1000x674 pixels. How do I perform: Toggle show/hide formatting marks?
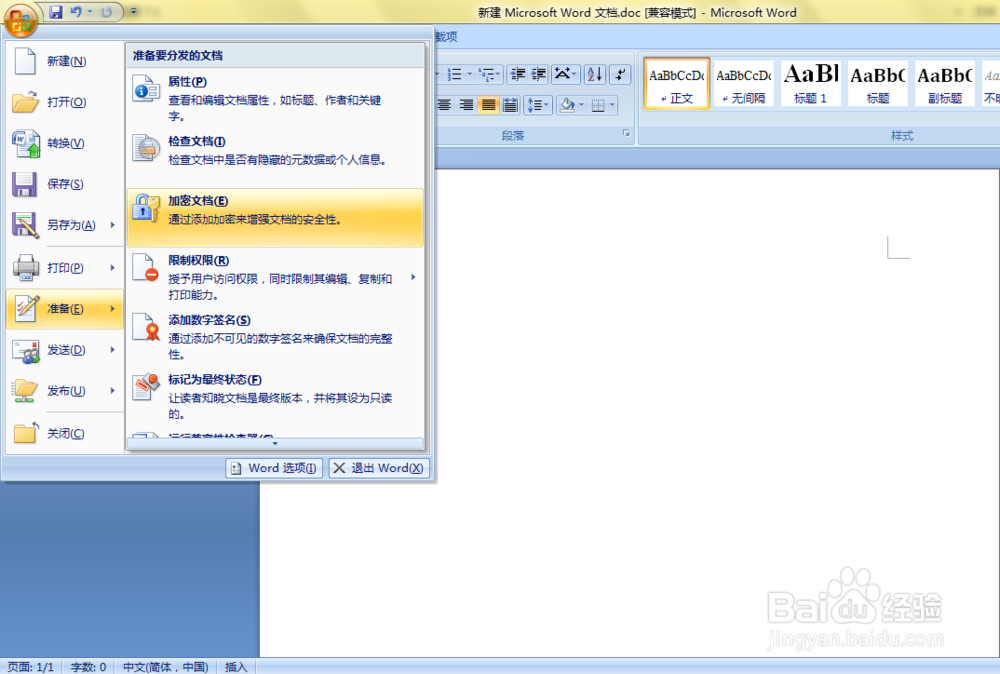click(x=619, y=75)
